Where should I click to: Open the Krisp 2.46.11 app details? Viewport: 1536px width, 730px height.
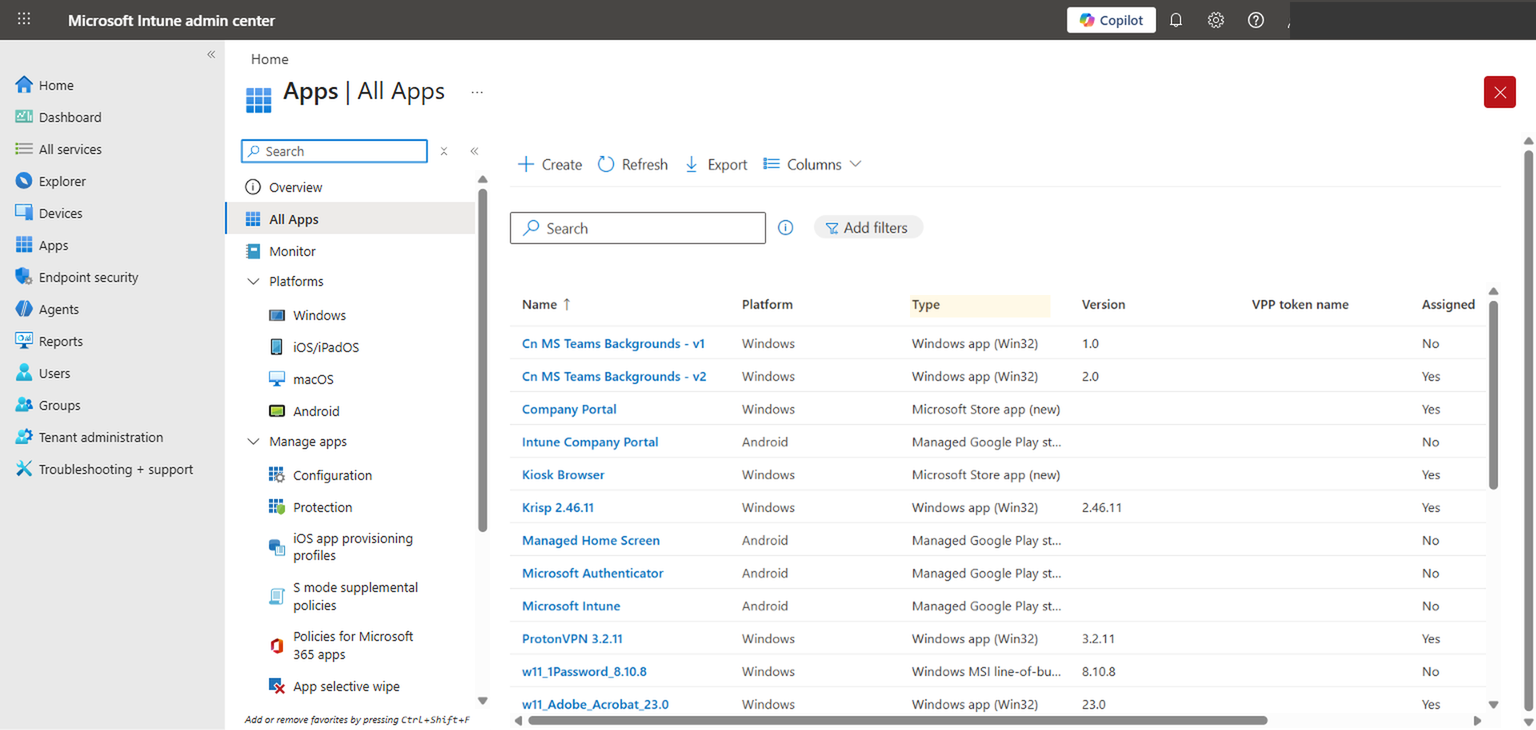557,507
